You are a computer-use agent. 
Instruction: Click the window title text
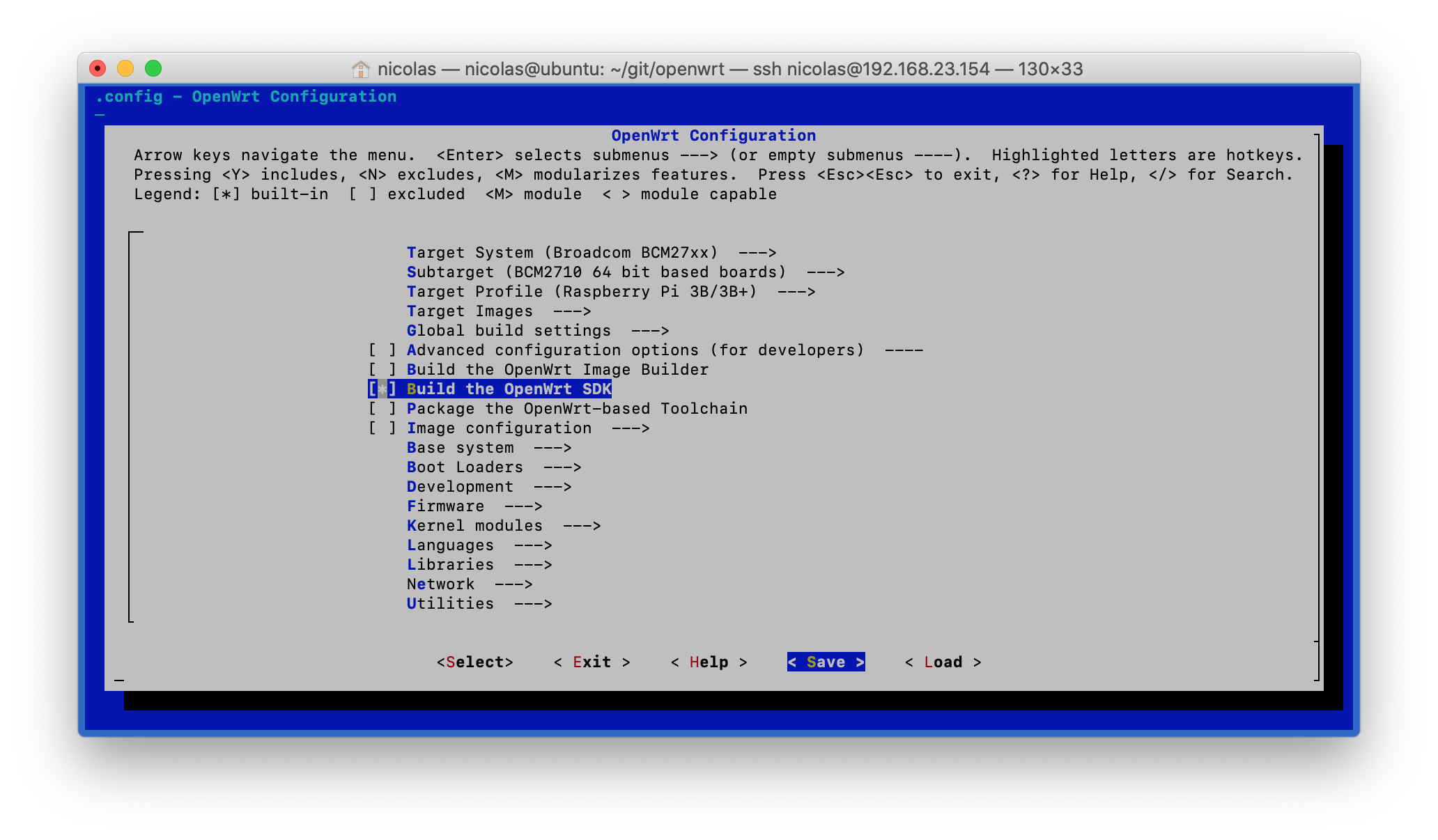coord(729,69)
